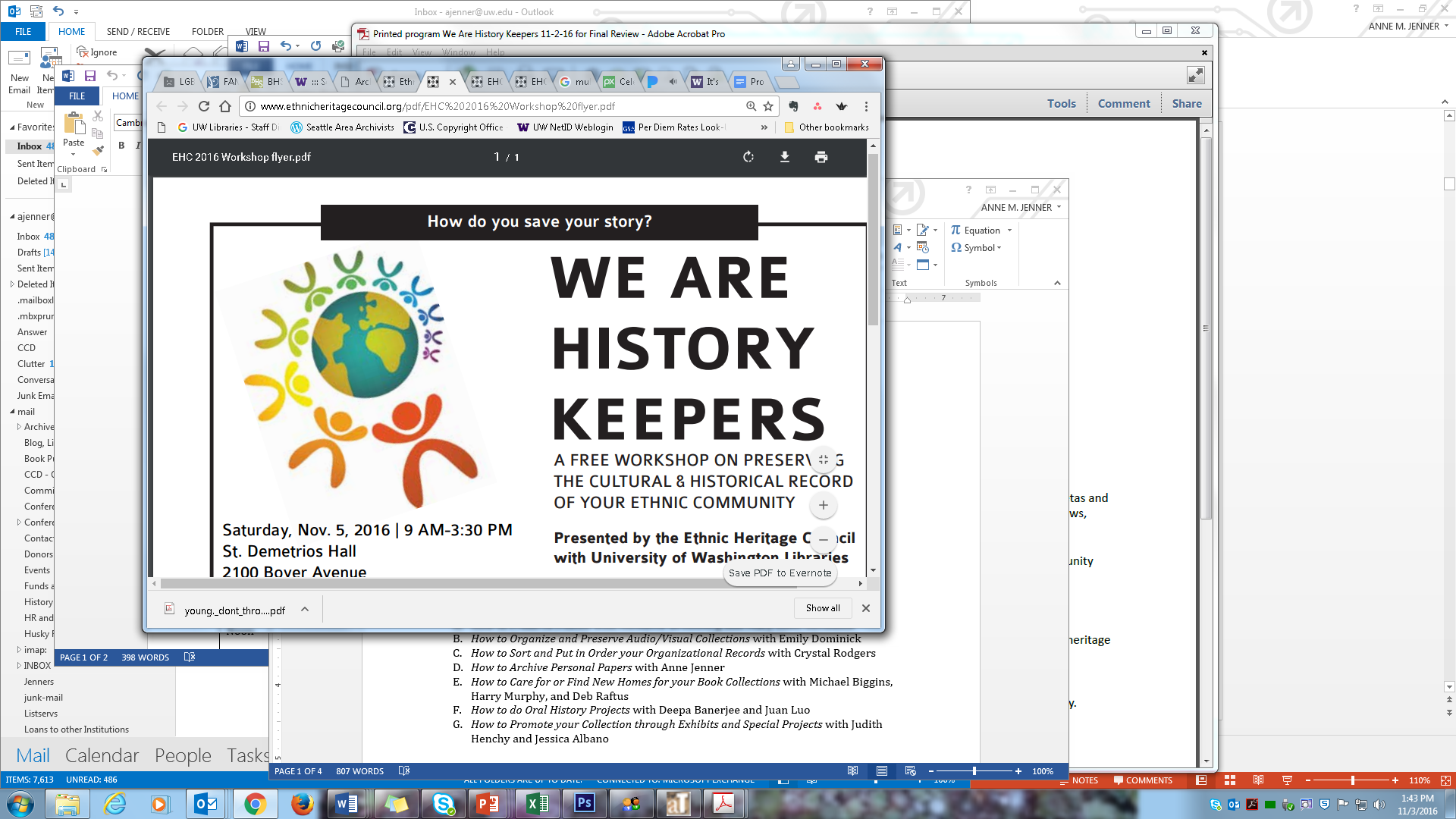This screenshot has height=819, width=1456.
Task: Open the HOME tab in Outlook ribbon
Action: 71,32
